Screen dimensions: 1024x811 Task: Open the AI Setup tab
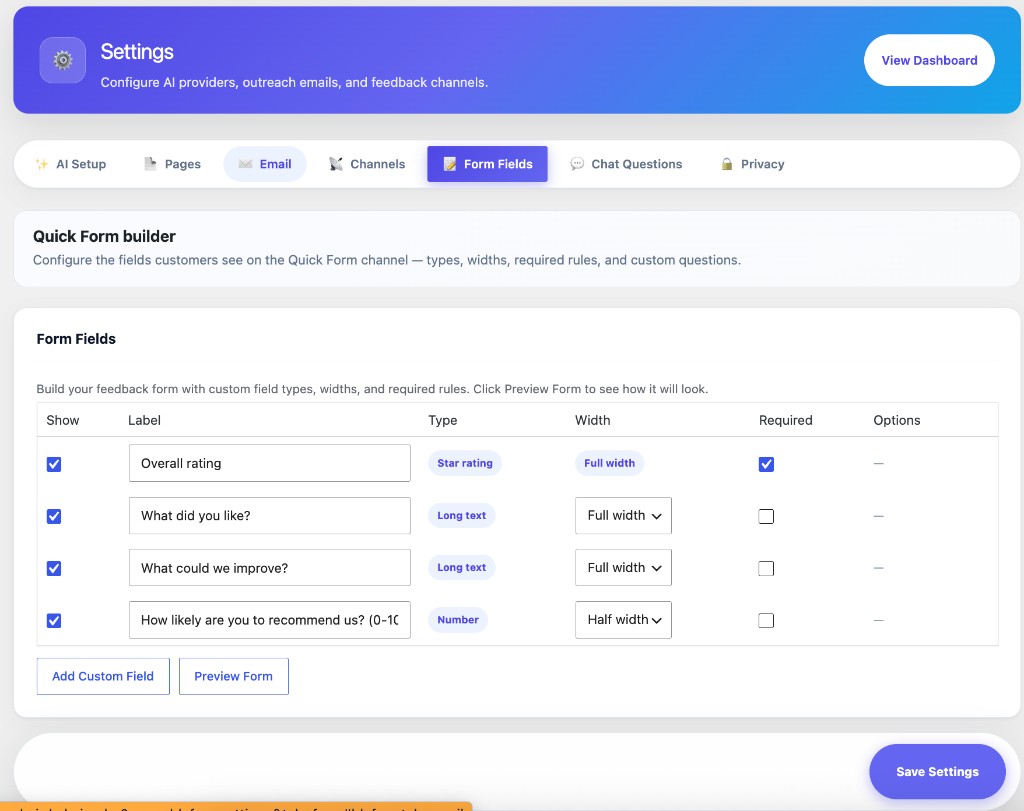point(71,164)
